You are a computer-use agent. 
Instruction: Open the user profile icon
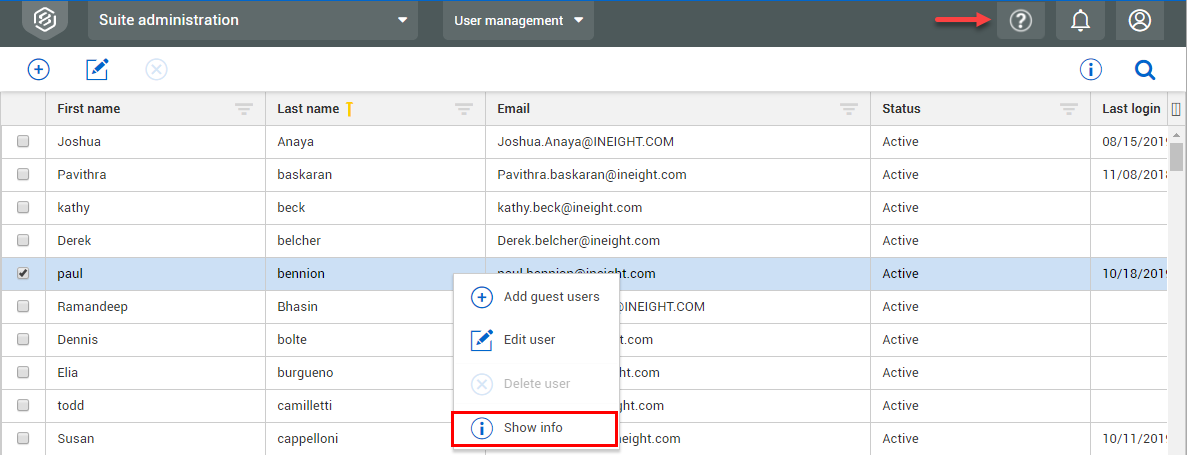1139,21
